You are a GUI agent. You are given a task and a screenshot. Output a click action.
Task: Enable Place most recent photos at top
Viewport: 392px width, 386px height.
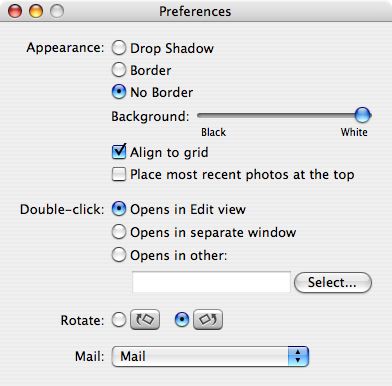119,174
